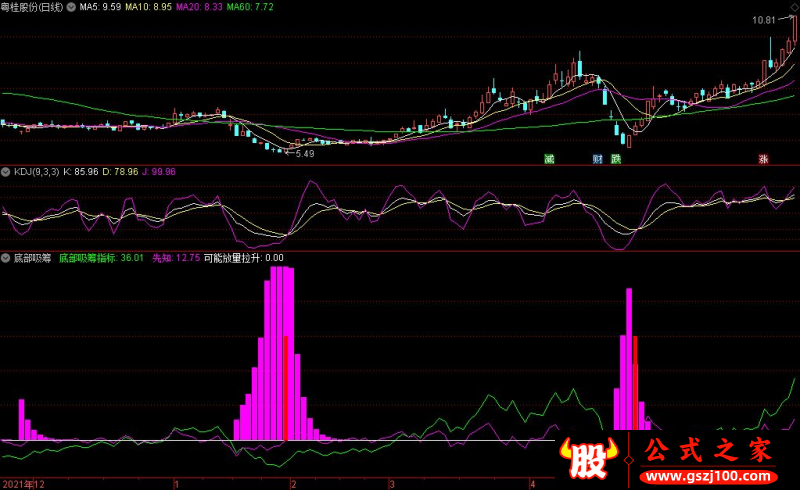Select the 粤桂股份(日线) chart title

click(x=32, y=7)
